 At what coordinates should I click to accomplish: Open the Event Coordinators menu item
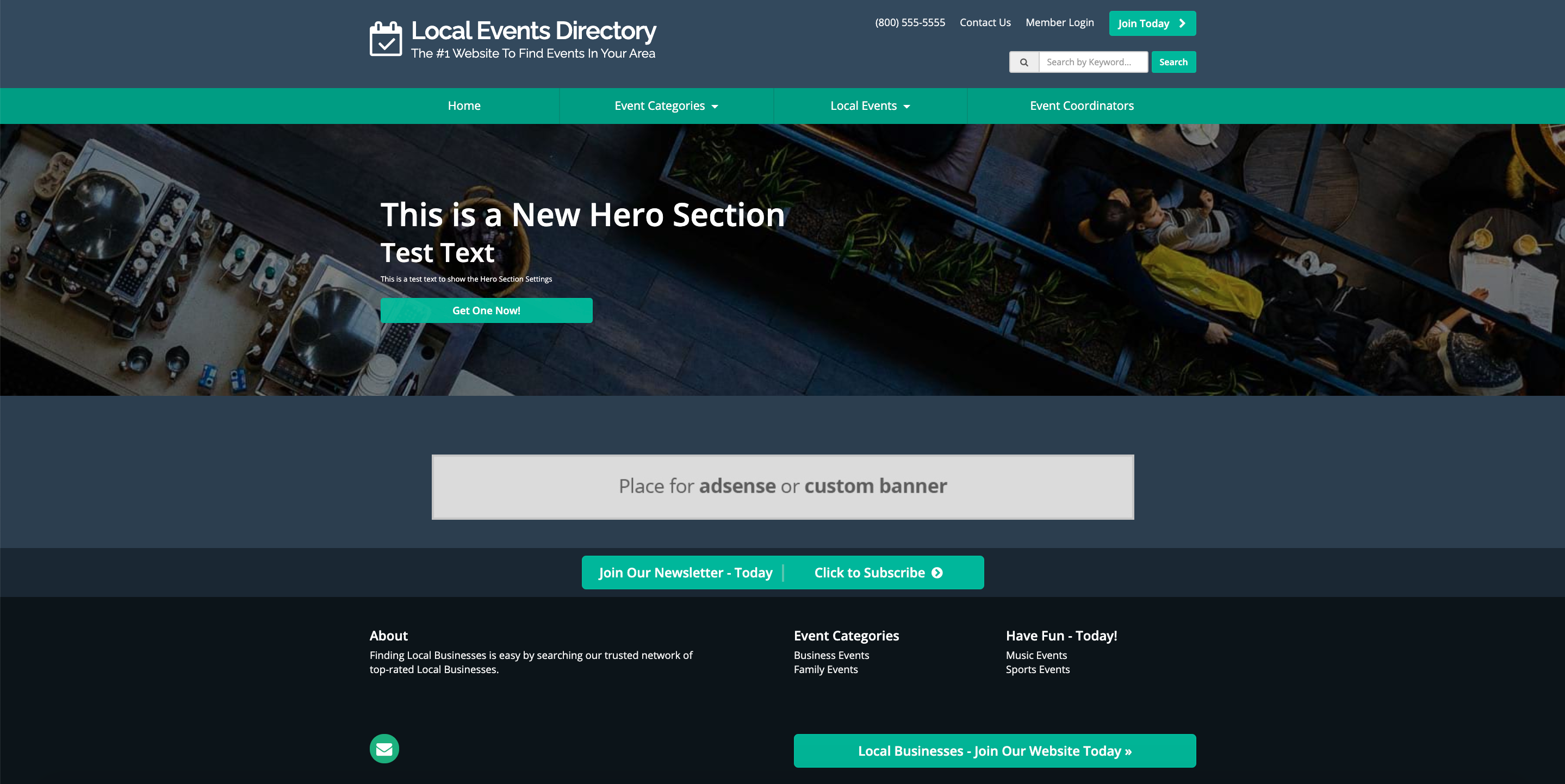pos(1082,105)
